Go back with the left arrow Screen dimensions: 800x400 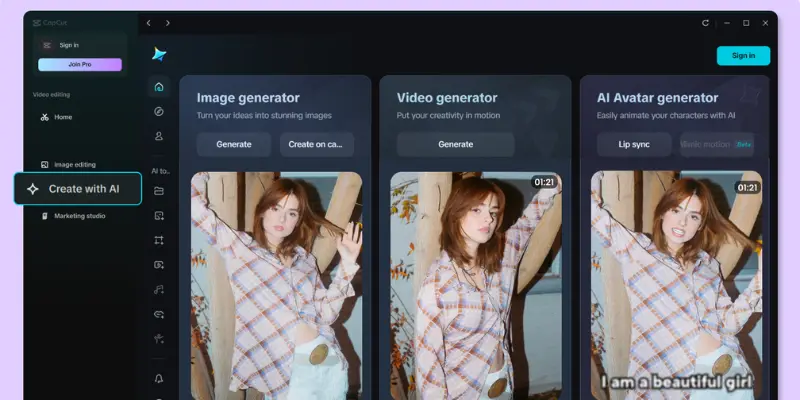(148, 23)
